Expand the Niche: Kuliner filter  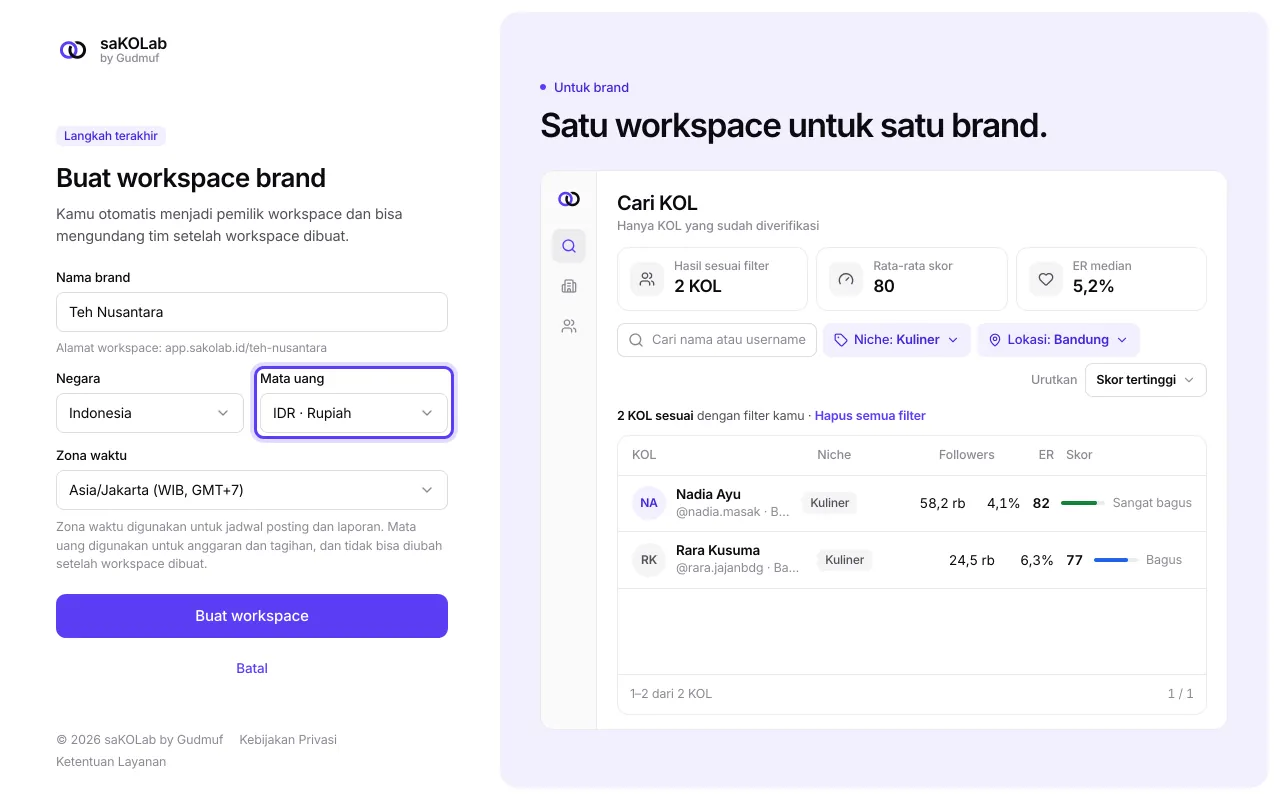897,340
